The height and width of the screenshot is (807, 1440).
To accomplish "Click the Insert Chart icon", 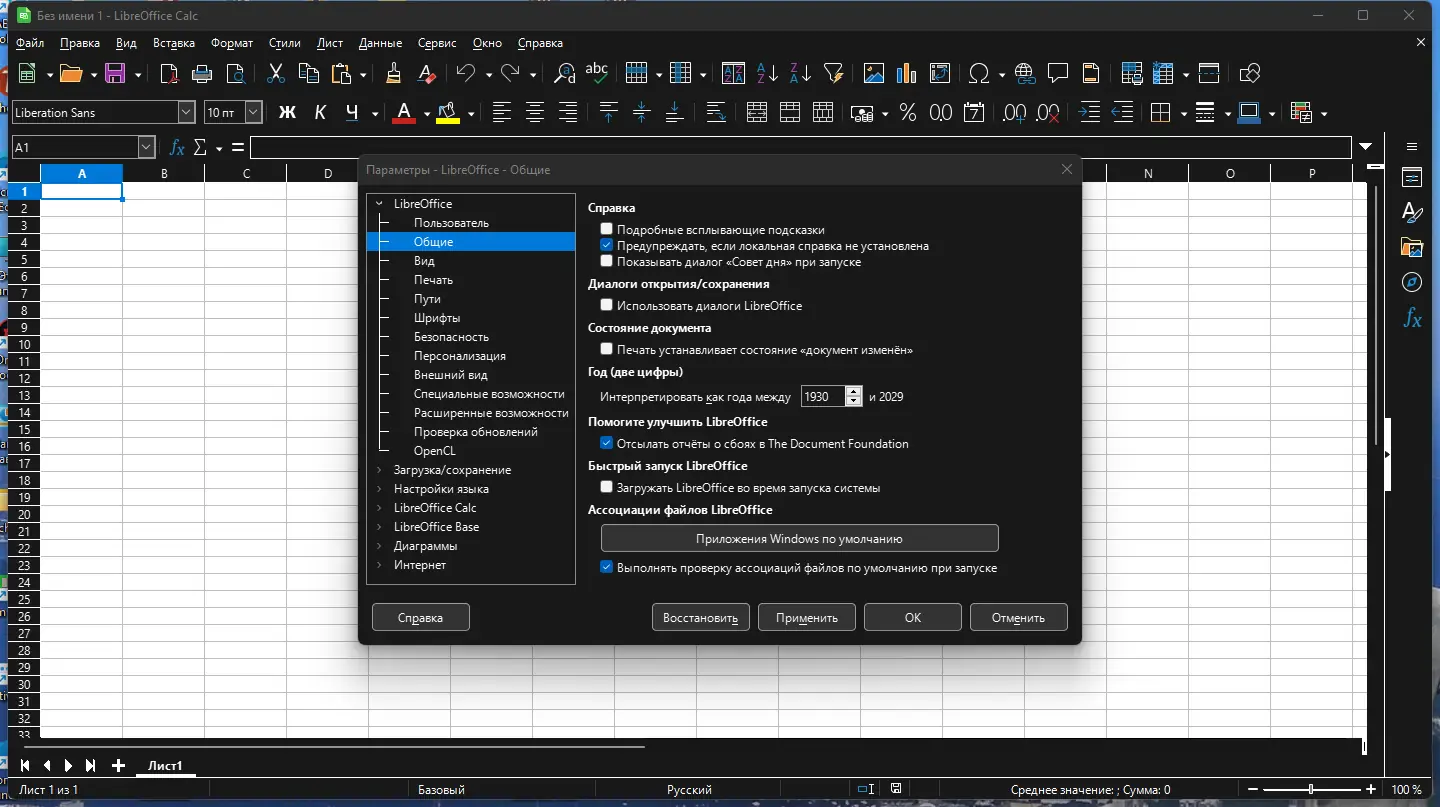I will pyautogui.click(x=907, y=74).
